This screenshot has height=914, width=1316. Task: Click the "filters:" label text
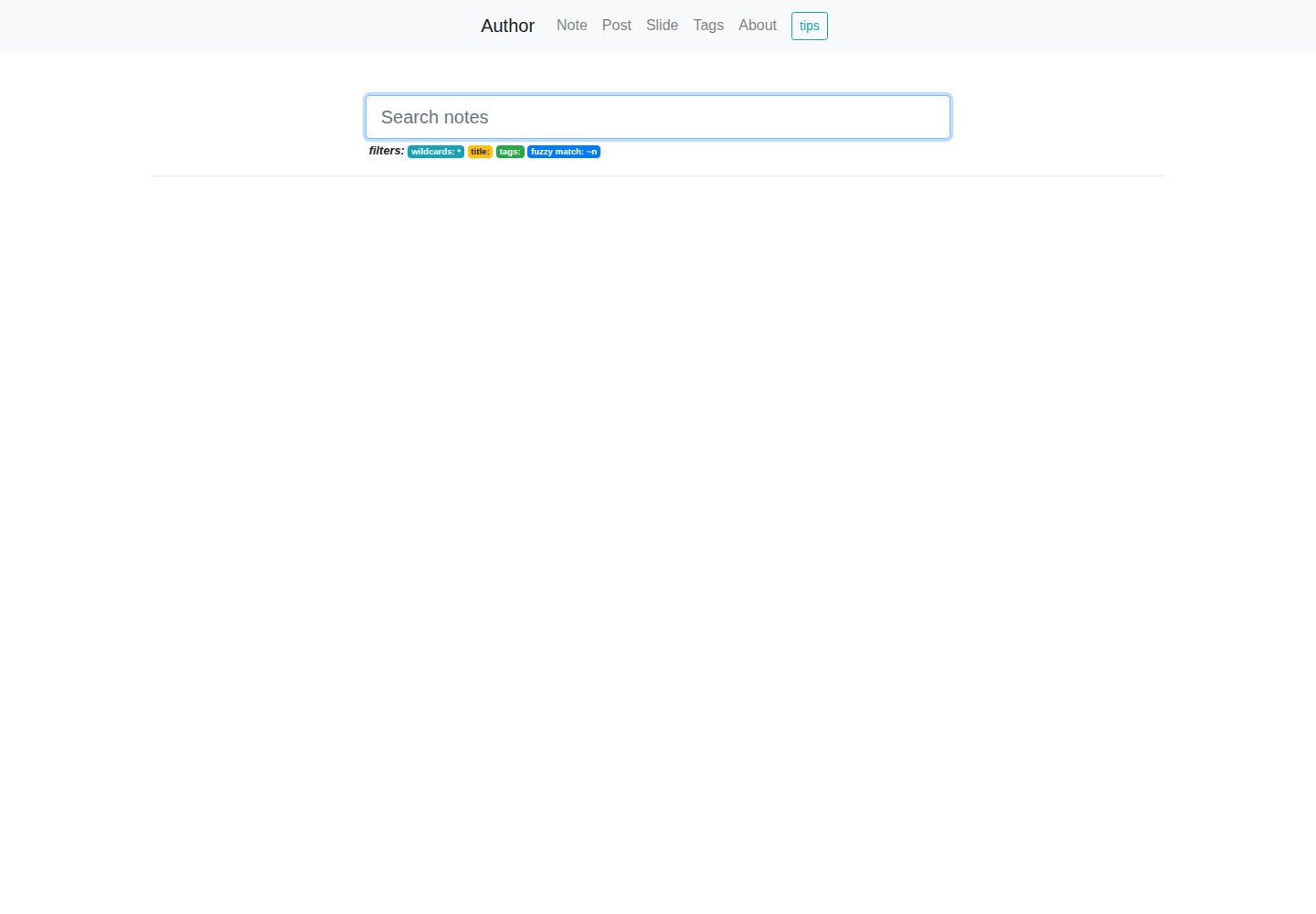click(x=387, y=151)
